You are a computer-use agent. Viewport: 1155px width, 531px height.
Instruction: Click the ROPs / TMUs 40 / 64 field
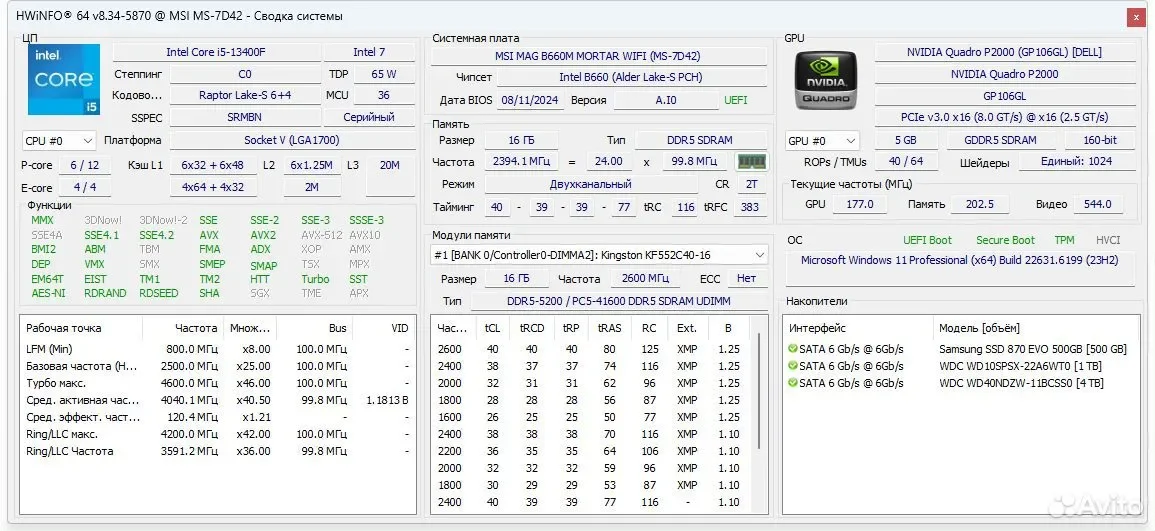pyautogui.click(x=905, y=161)
